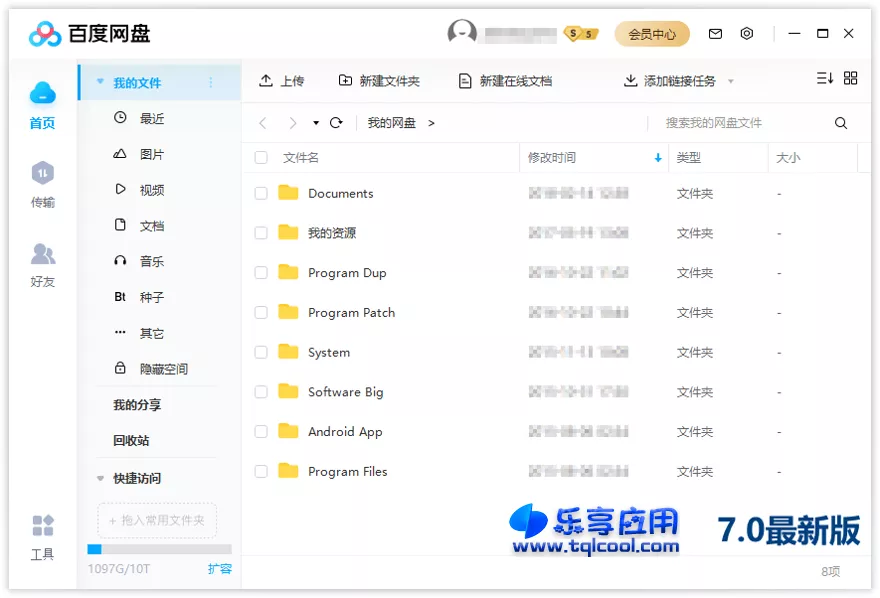Open the 好友 friends icon

pyautogui.click(x=43, y=254)
